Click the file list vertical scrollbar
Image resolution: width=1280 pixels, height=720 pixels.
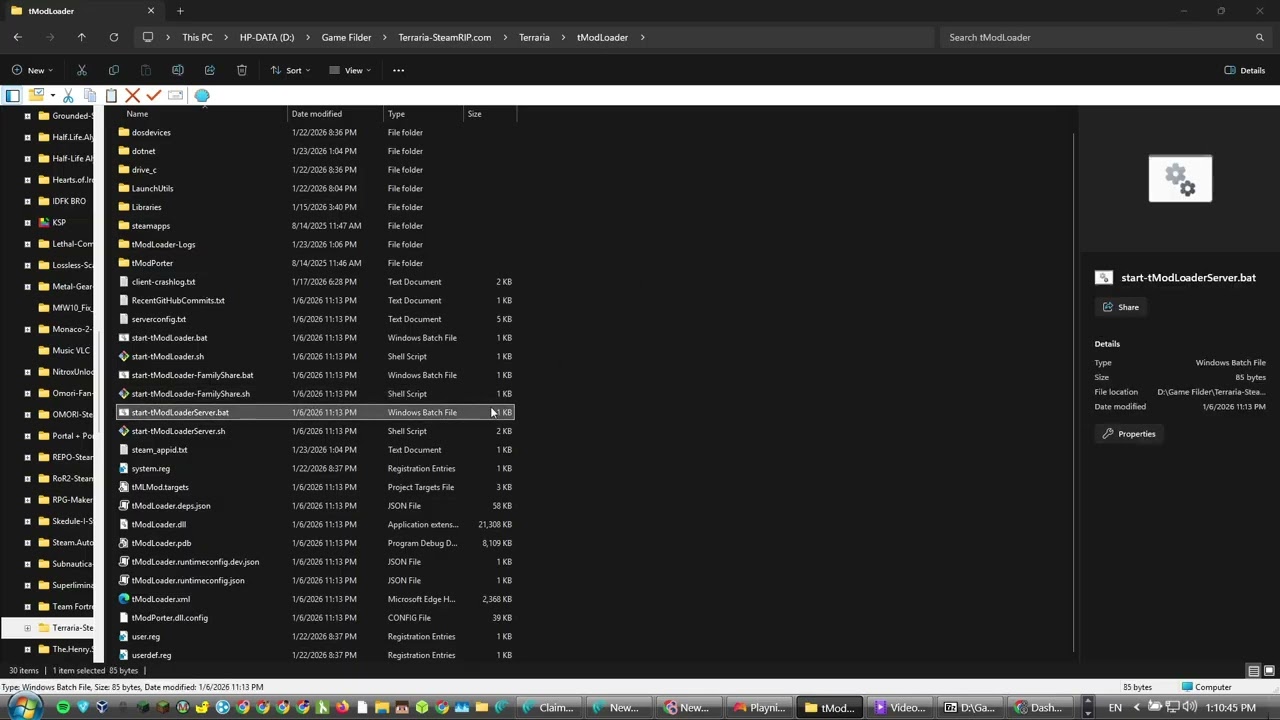coord(1075,390)
